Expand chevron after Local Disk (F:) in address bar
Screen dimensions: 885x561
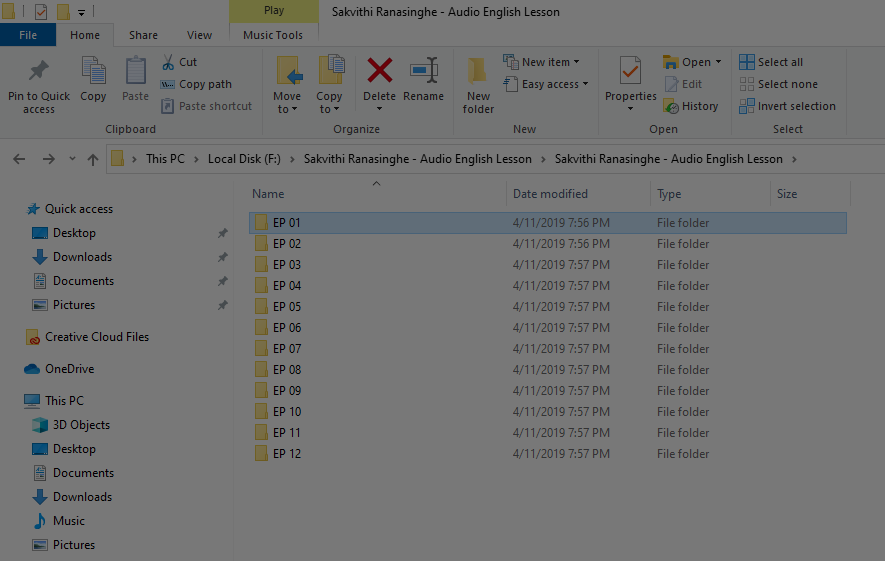292,159
